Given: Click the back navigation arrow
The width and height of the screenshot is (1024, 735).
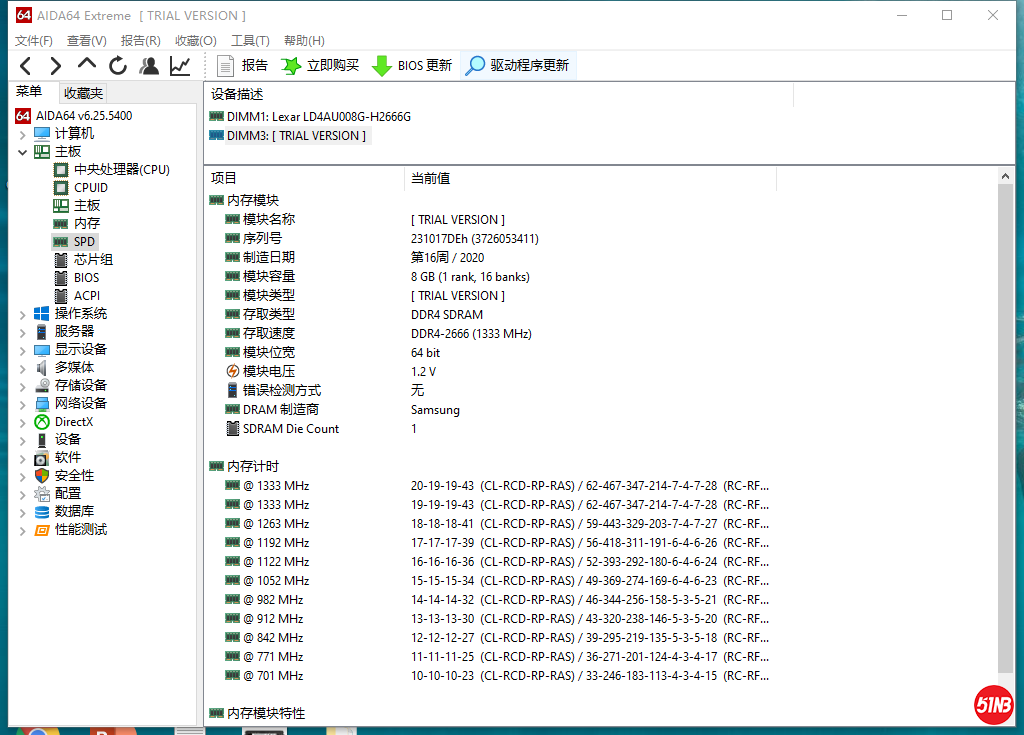Looking at the screenshot, I should coord(26,66).
